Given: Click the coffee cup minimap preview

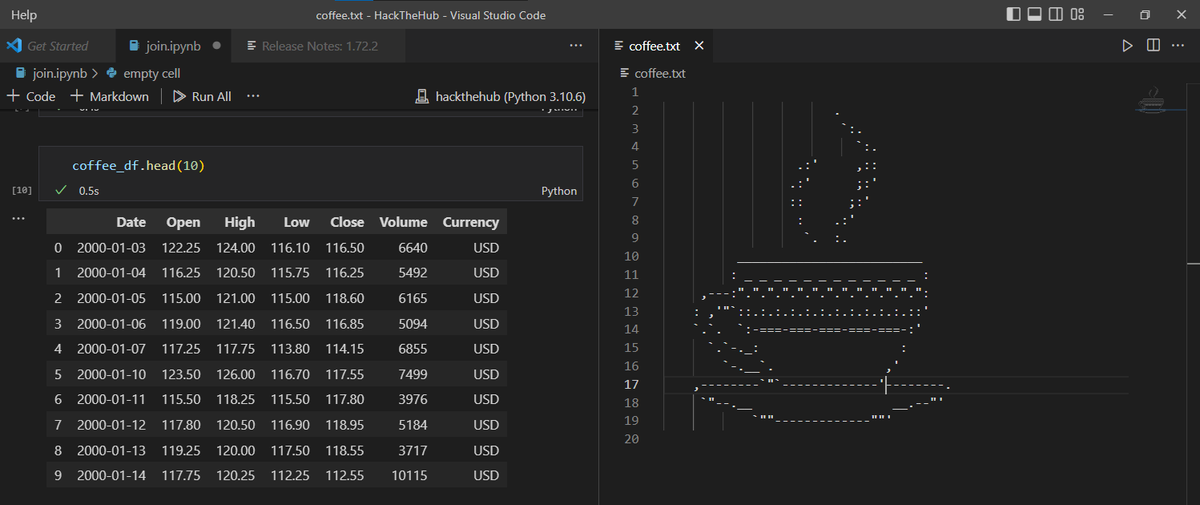Looking at the screenshot, I should coord(1153,102).
